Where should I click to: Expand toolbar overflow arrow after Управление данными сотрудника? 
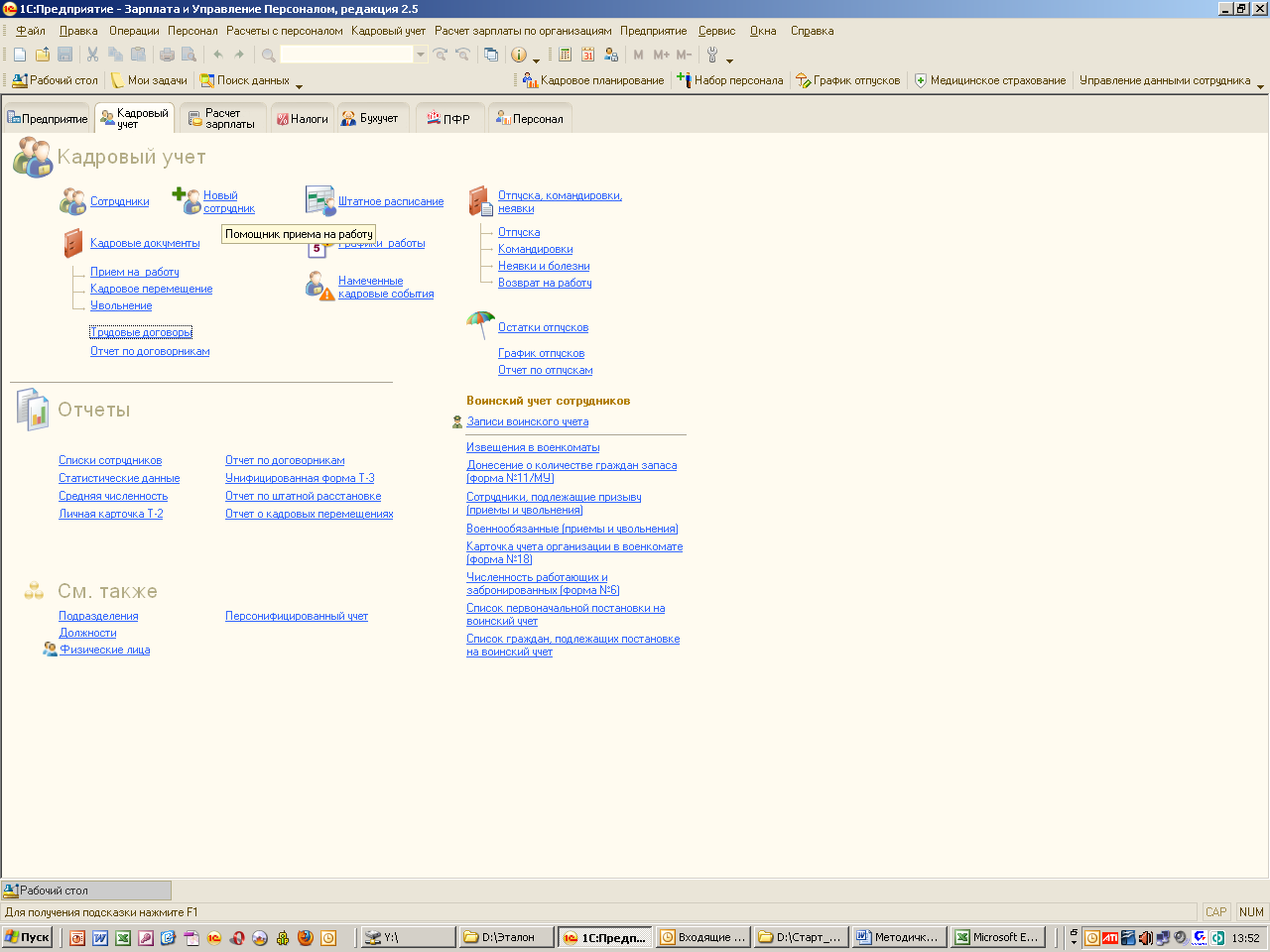(1261, 84)
